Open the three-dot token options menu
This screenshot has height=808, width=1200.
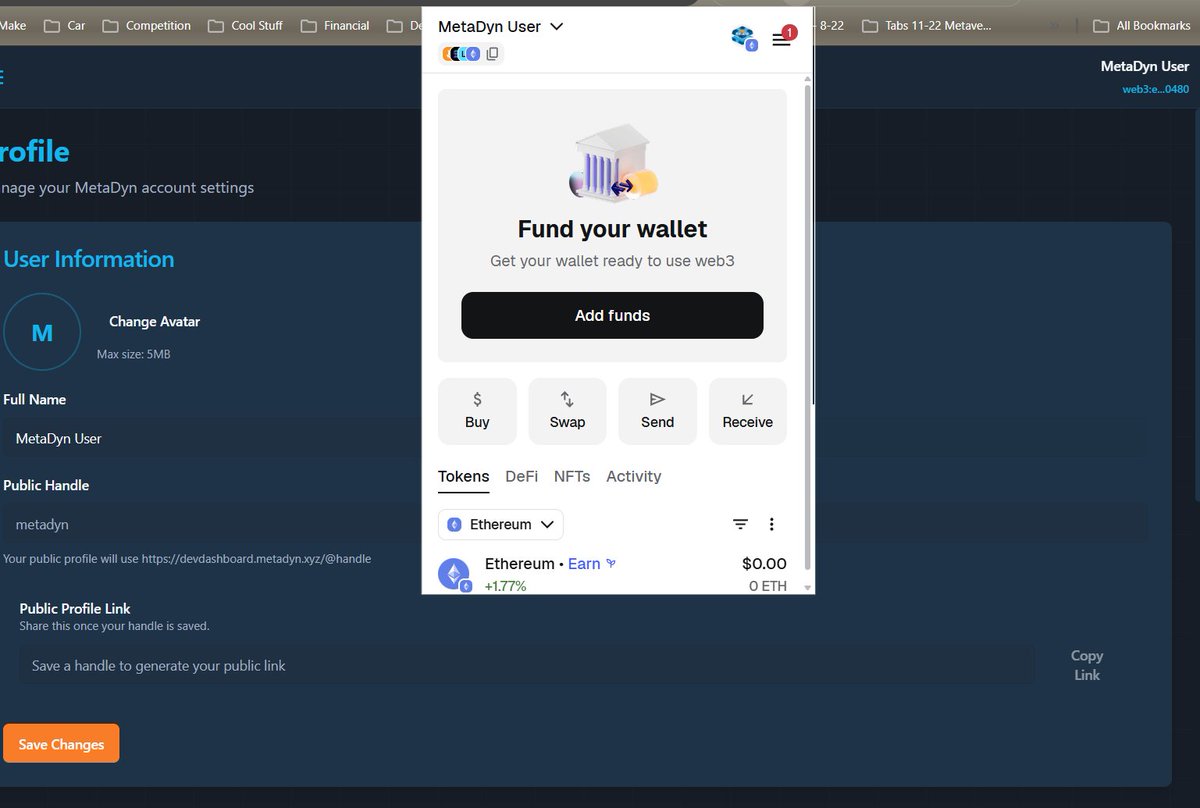point(771,524)
